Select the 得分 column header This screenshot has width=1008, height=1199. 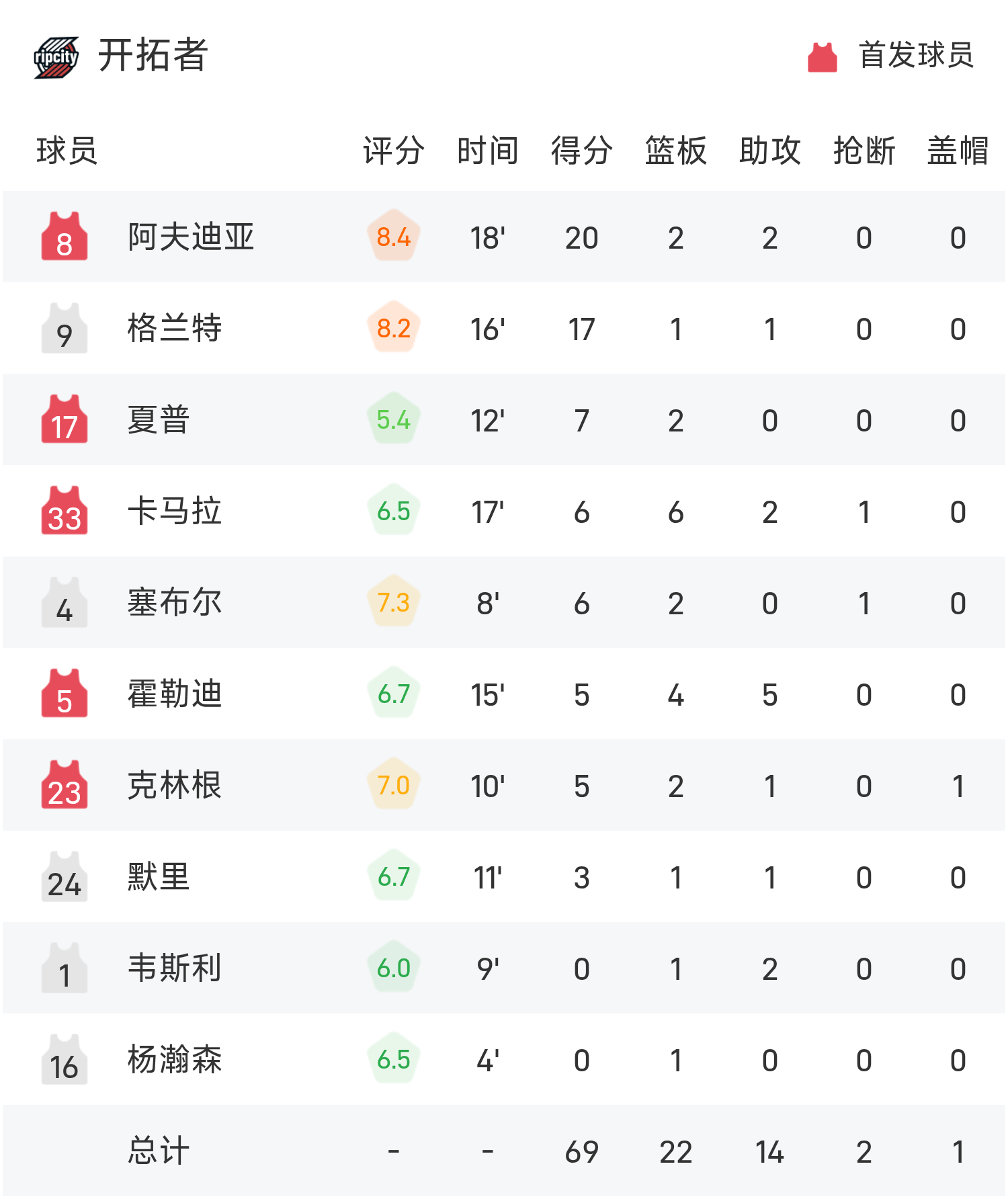click(x=581, y=151)
